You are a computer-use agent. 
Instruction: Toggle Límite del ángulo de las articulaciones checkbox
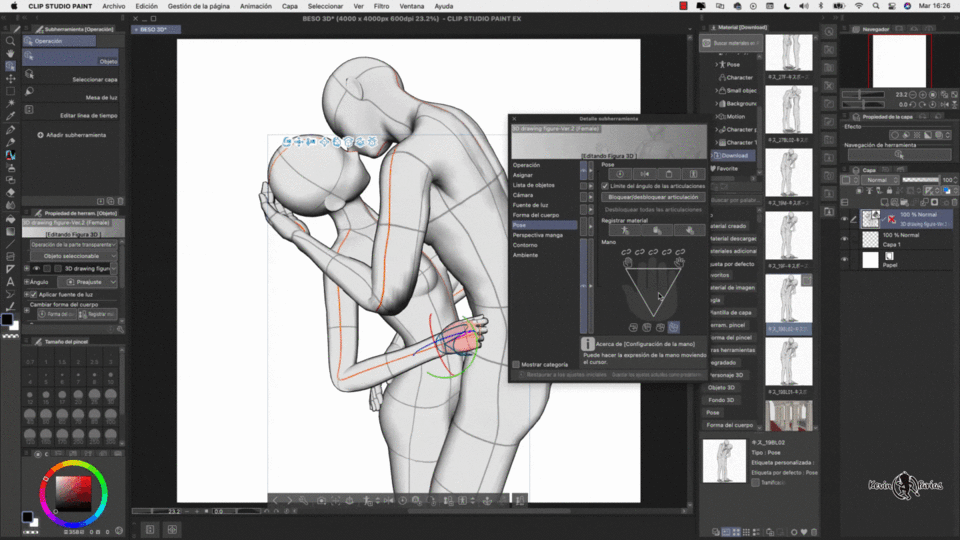pyautogui.click(x=605, y=186)
